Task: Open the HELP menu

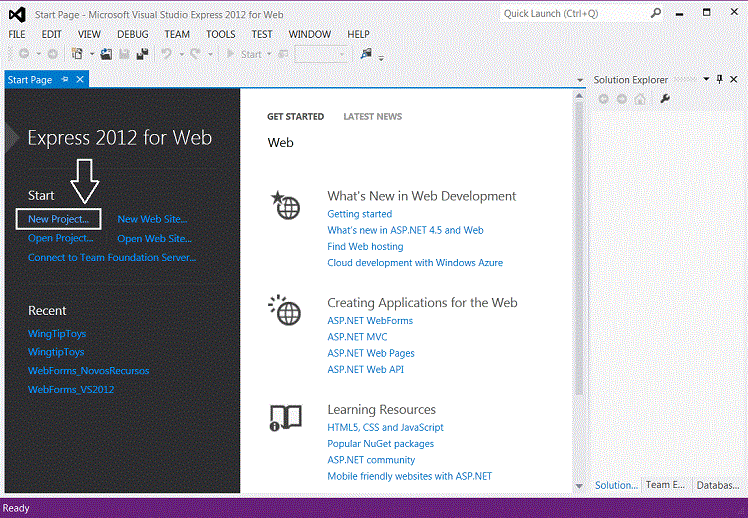Action: tap(358, 34)
